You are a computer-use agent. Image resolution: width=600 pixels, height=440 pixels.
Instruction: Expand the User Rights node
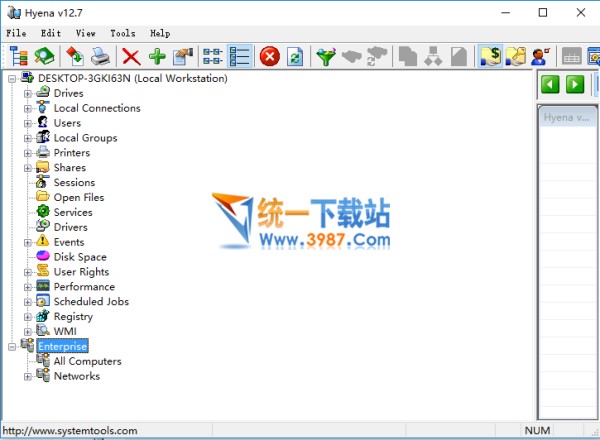point(28,272)
